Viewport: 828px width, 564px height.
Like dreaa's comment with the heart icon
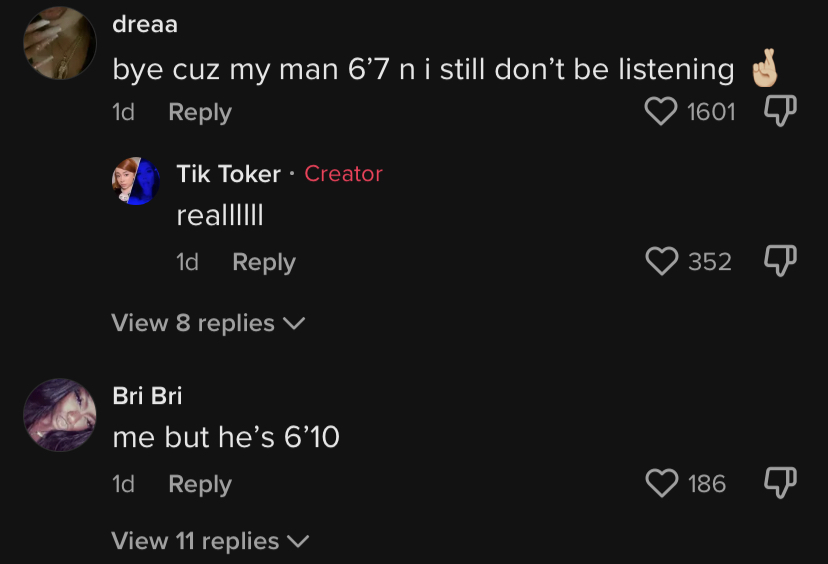(661, 111)
